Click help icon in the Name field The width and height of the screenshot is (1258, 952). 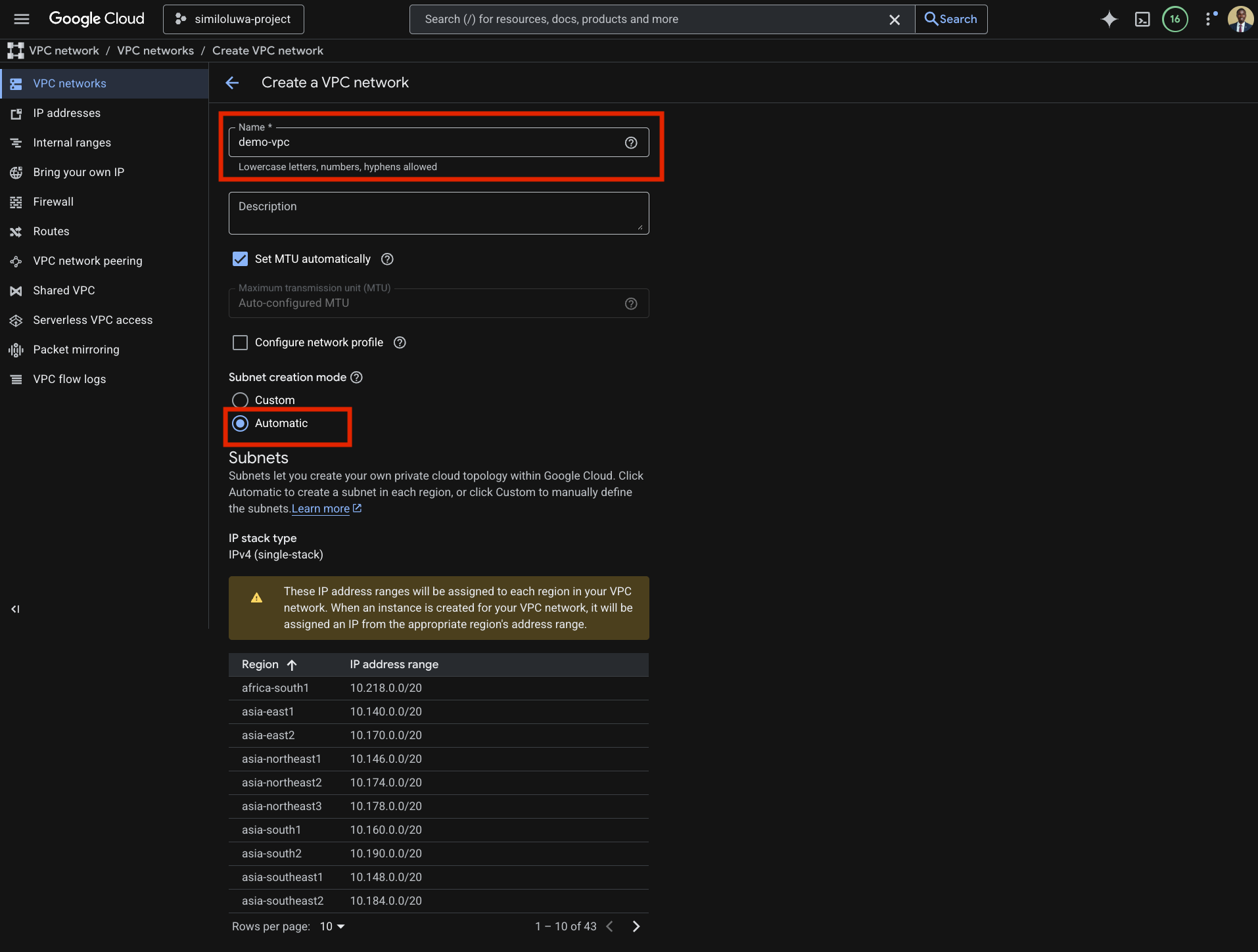click(630, 143)
